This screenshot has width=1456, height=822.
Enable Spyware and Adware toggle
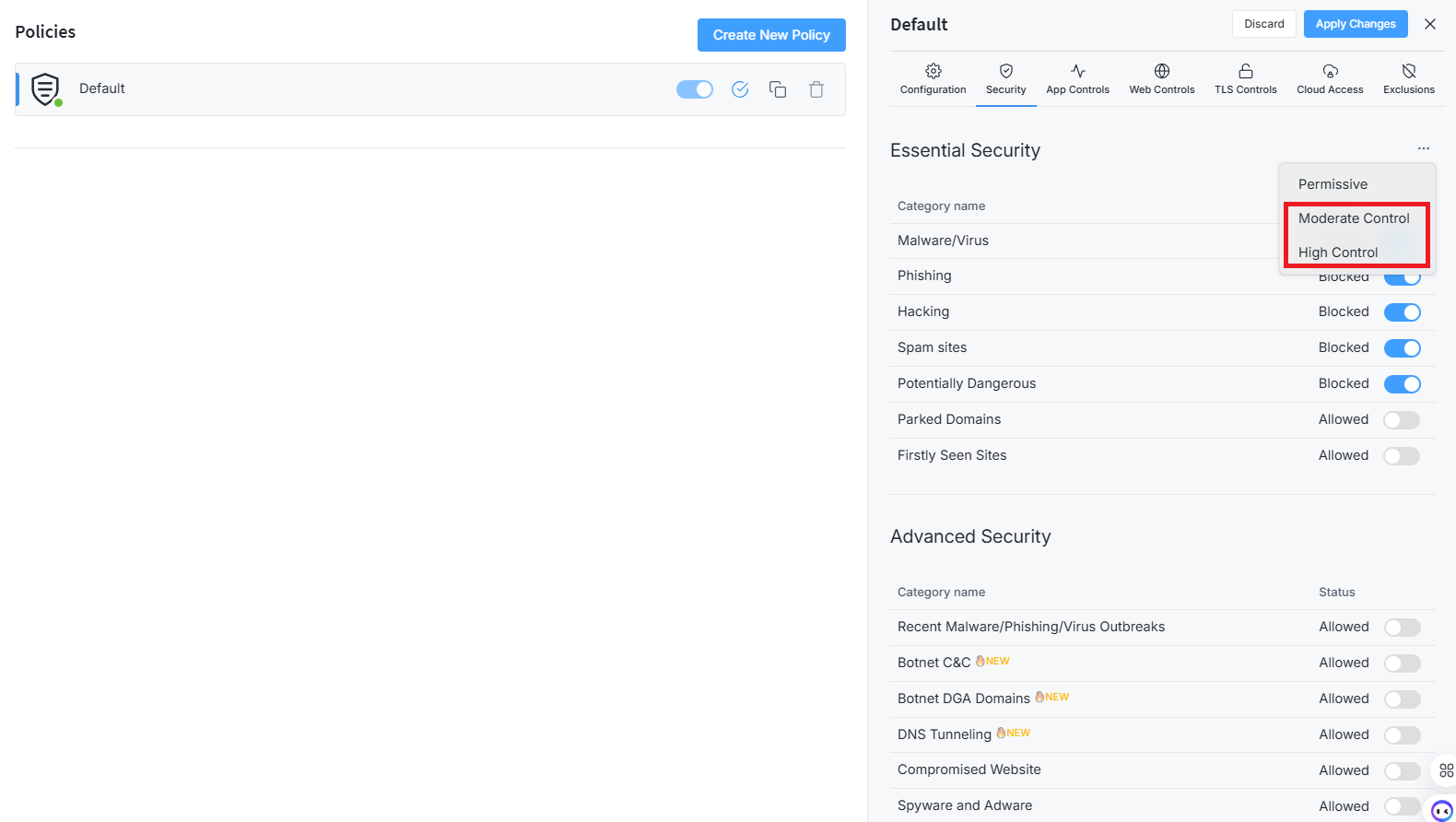click(1402, 807)
